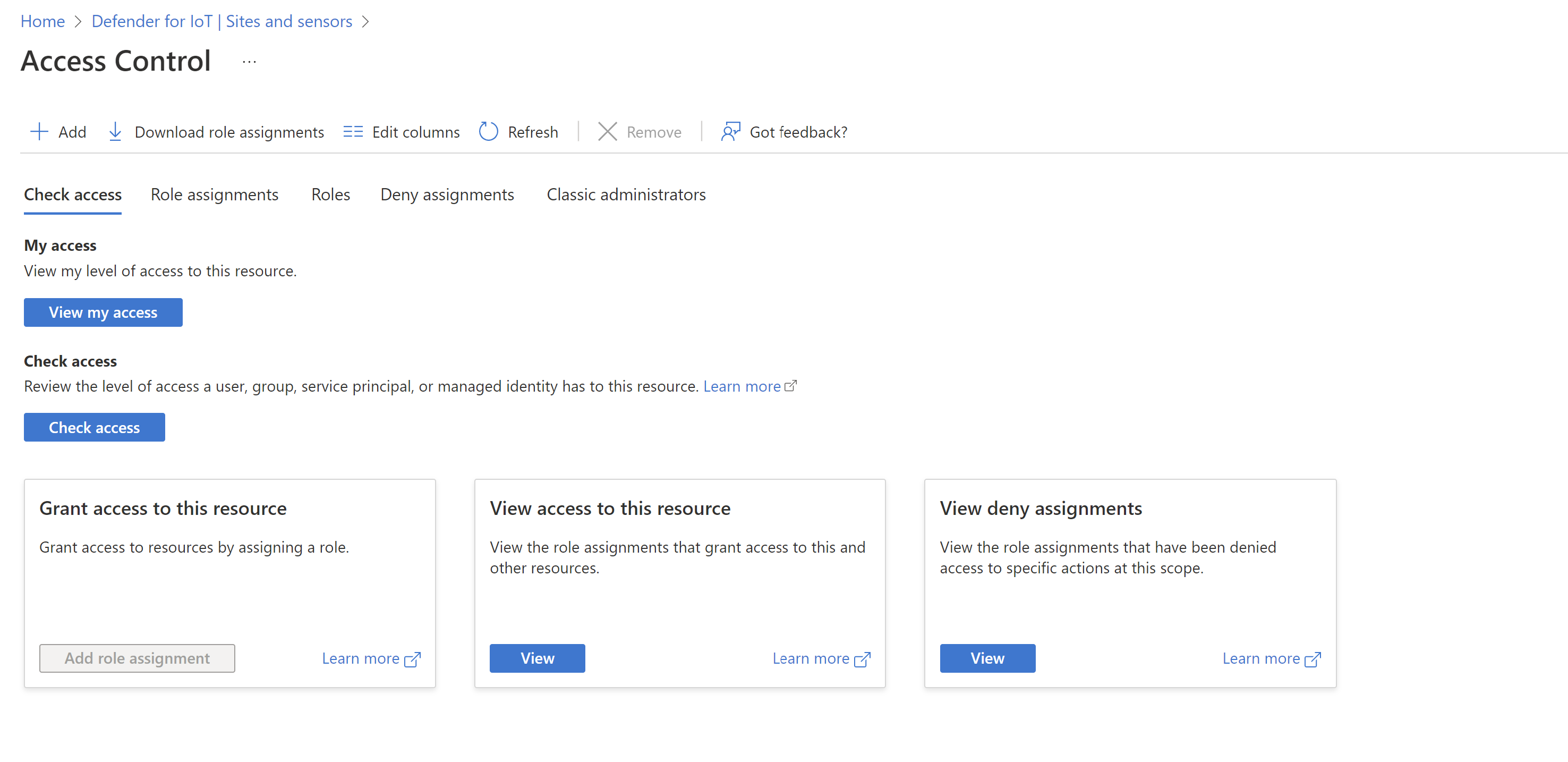Click the Refresh circular arrow icon
The image size is (1568, 762).
coord(488,132)
